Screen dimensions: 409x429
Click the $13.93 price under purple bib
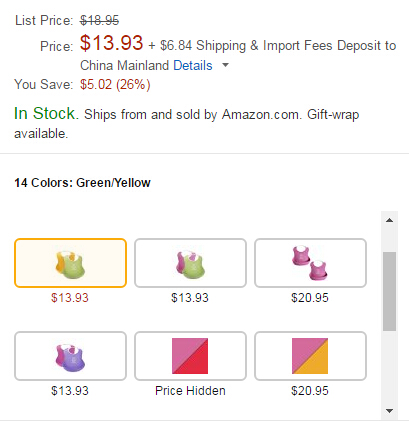(x=70, y=390)
